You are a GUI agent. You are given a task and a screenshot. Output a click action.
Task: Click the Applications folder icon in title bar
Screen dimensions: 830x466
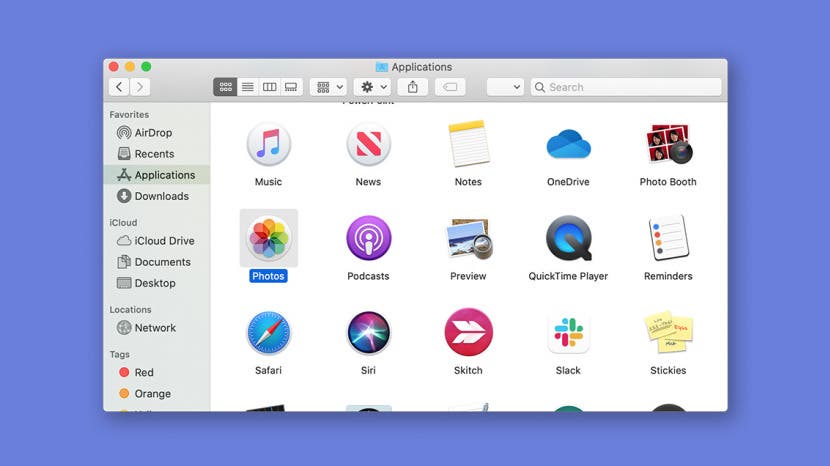[x=382, y=67]
